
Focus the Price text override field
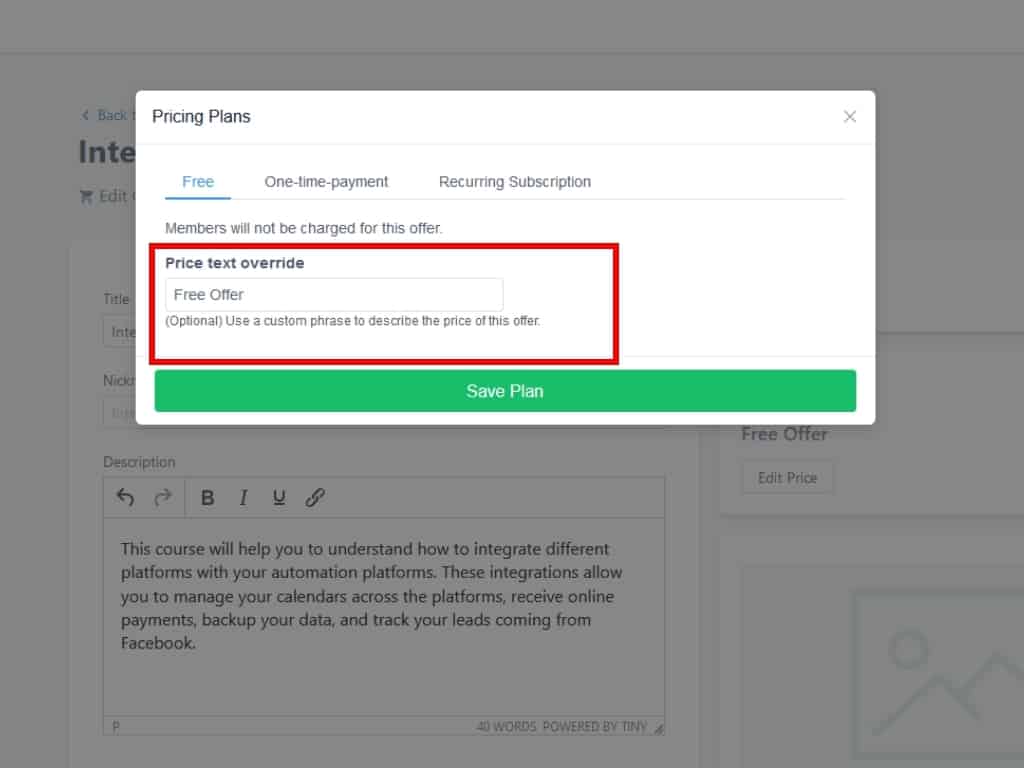tap(334, 295)
